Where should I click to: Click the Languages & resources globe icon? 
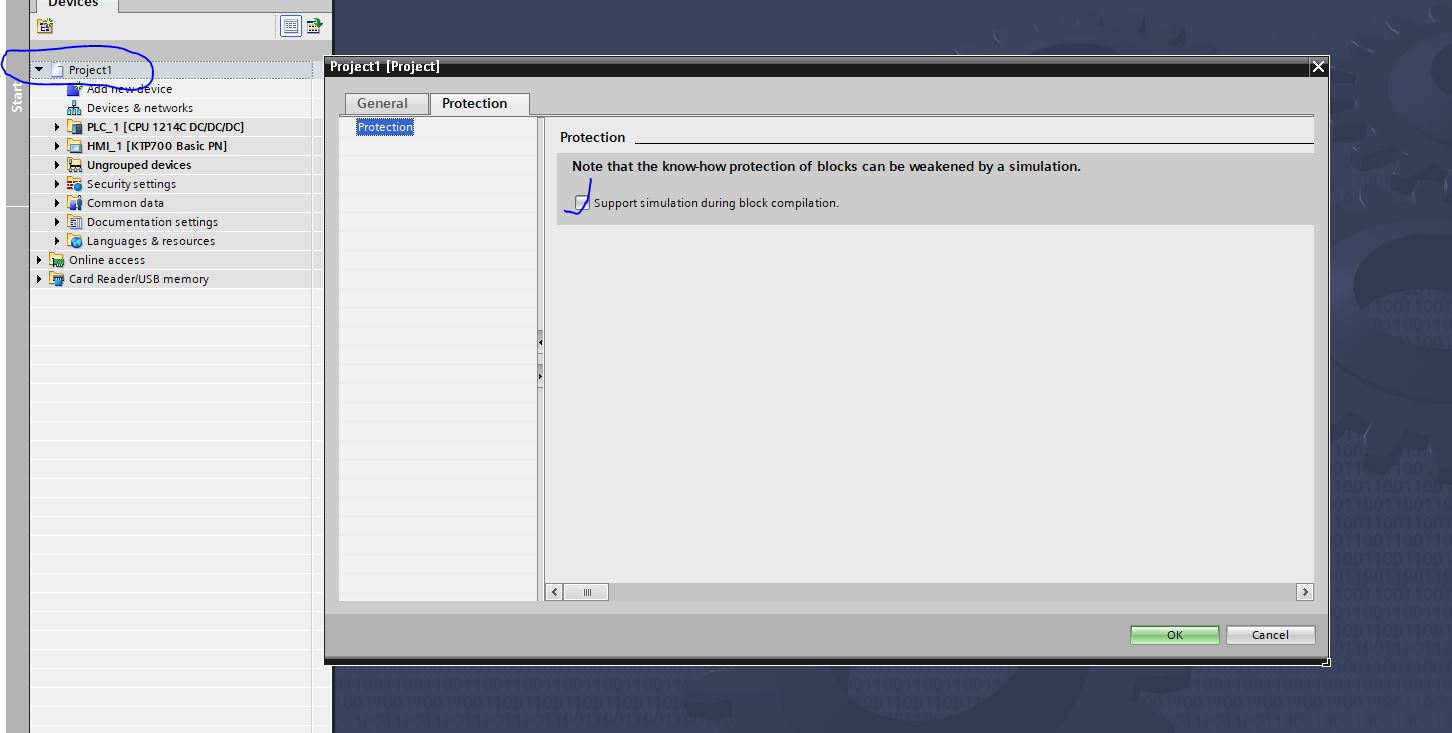[75, 241]
